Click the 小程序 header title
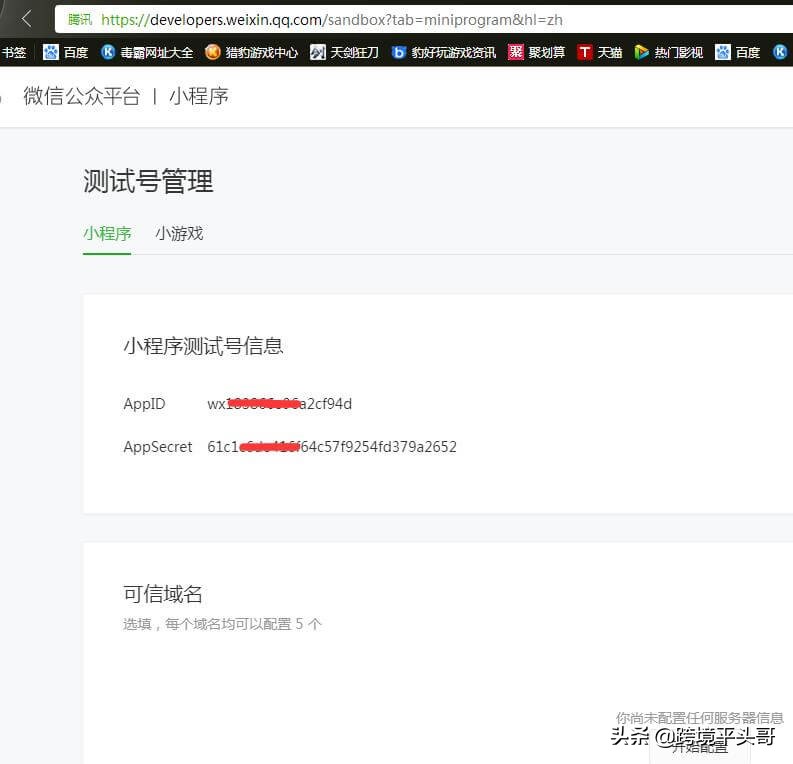793x764 pixels. [199, 96]
